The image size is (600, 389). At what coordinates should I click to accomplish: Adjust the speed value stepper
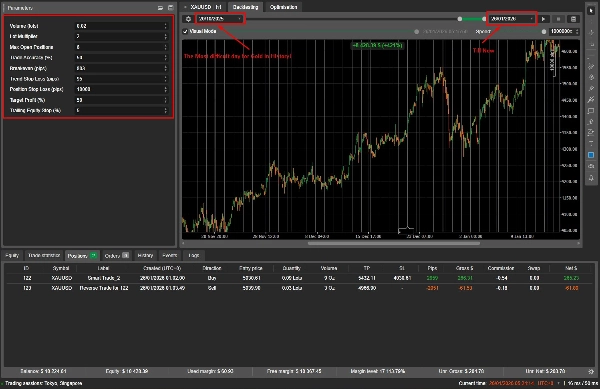pyautogui.click(x=577, y=31)
